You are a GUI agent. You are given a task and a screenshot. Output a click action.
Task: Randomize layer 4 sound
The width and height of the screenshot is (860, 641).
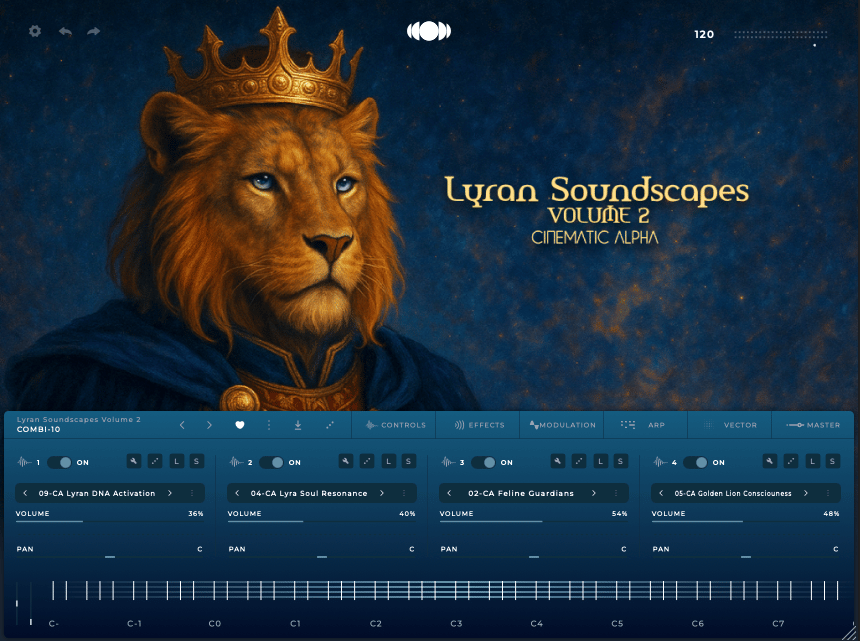pyautogui.click(x=791, y=461)
